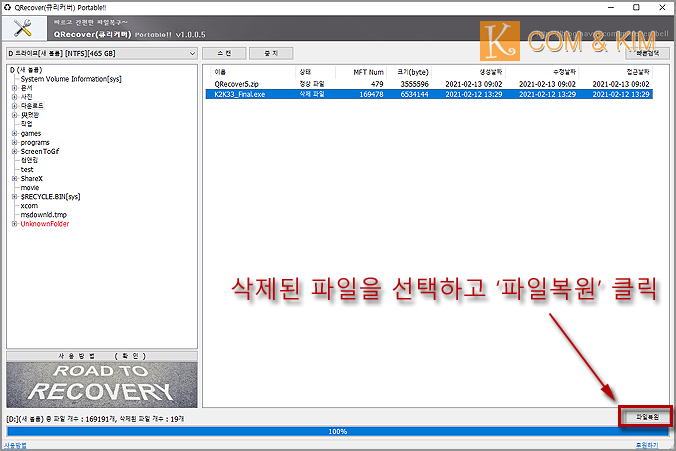This screenshot has width=676, height=451.
Task: Click the 사용방법 (확인) button above banner
Action: 102,356
